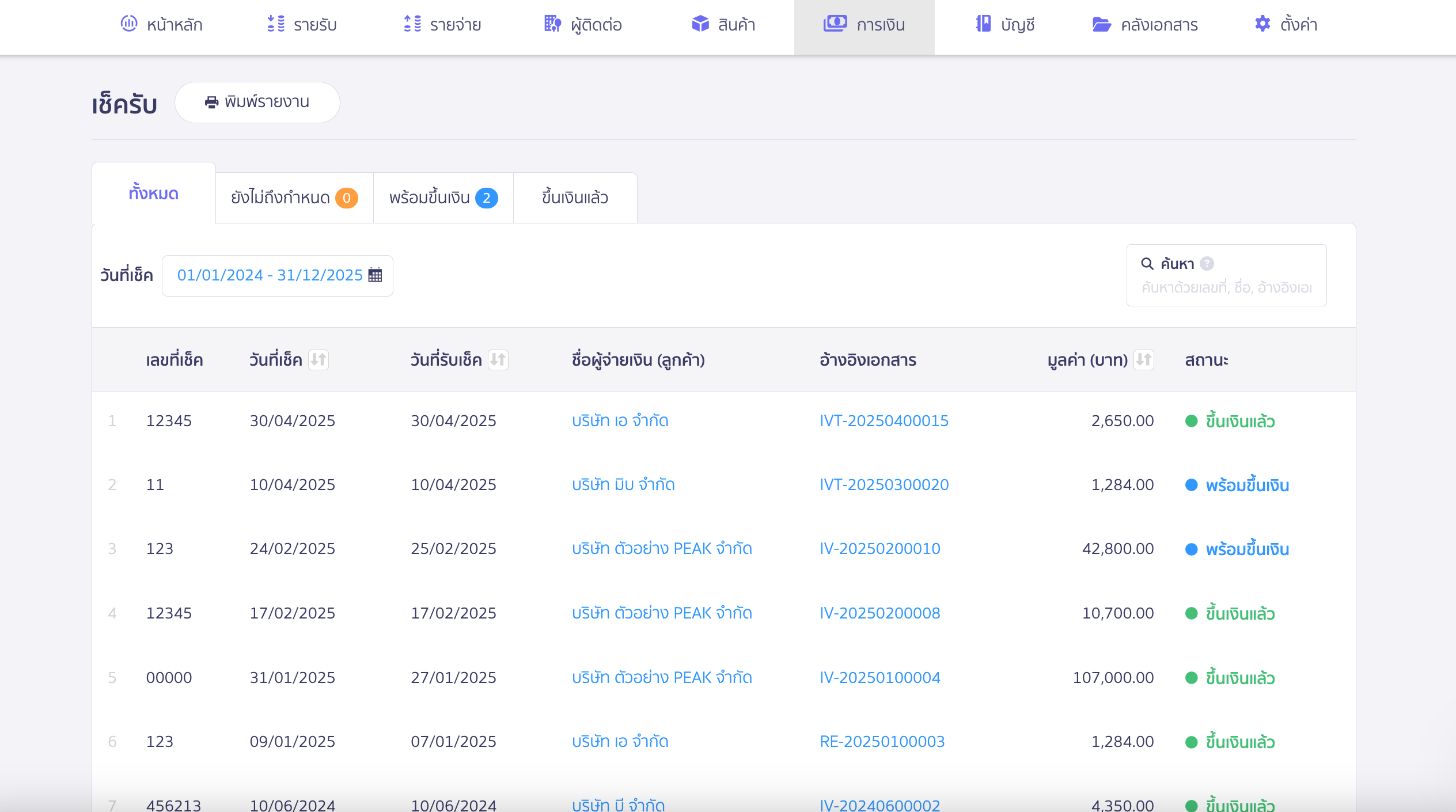Open the 01/01/2024 - 31/12/2025 date range picker
Screen dimensions: 1456x812
(278, 276)
